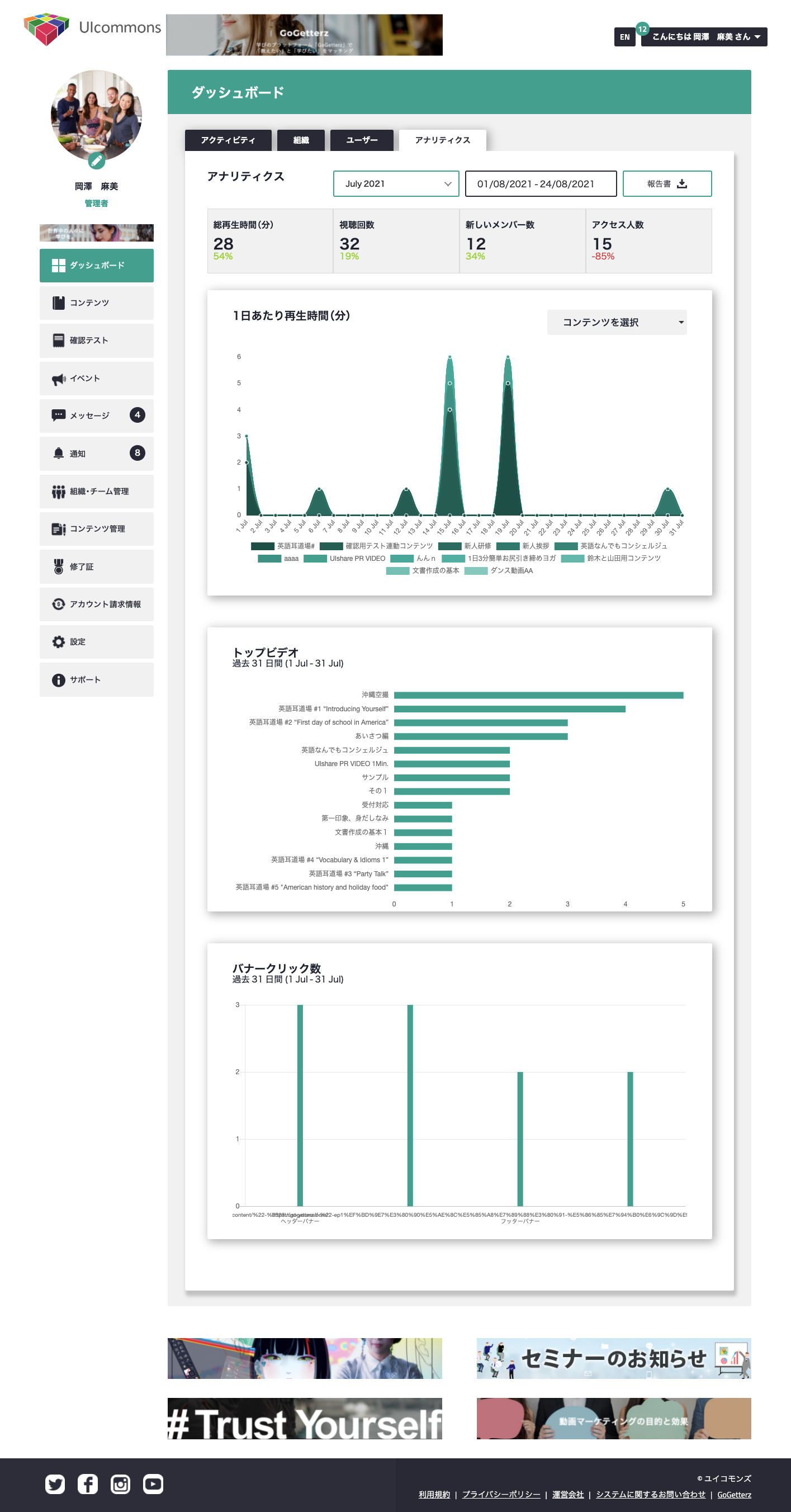791x1512 pixels.
Task: Hide the UIshare PR VIDEO legend series
Action: 344,558
